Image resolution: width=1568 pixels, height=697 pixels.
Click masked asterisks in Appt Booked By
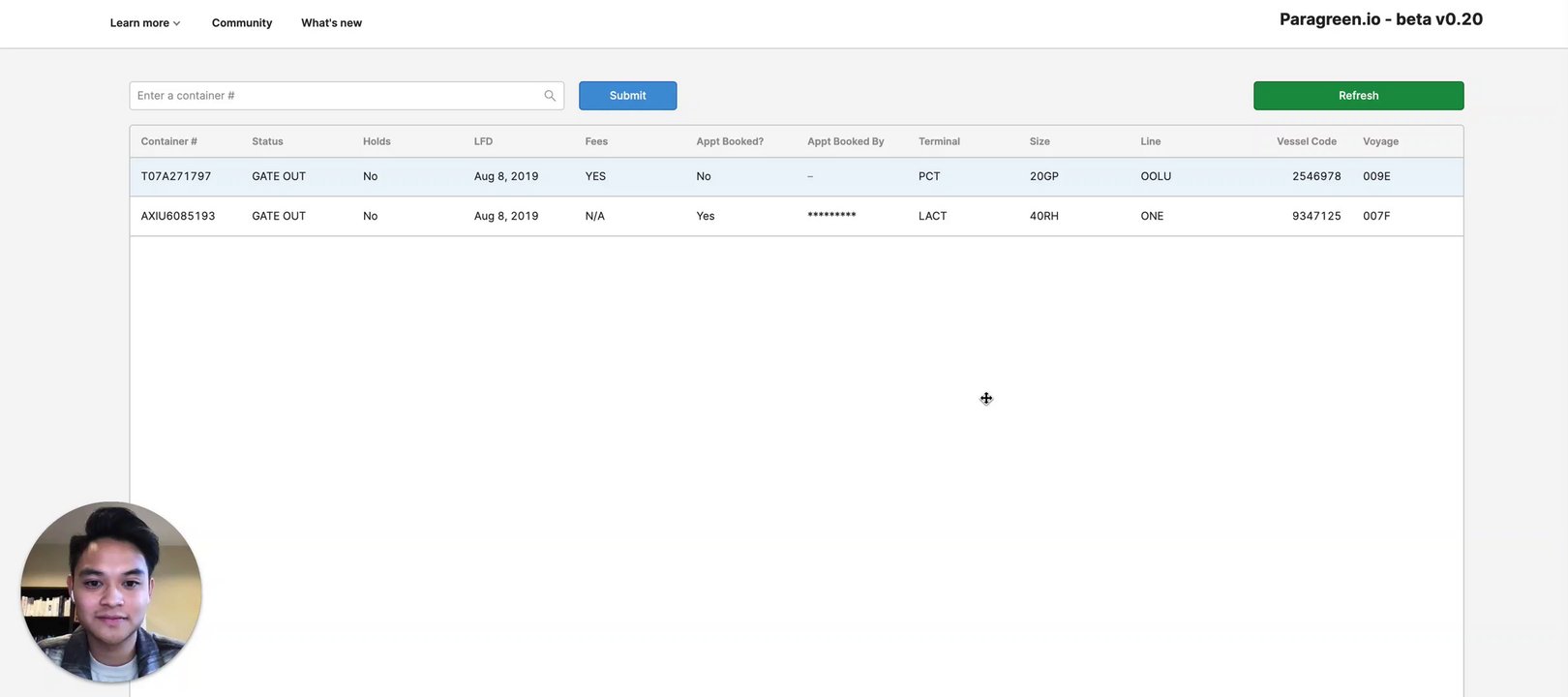coord(831,215)
